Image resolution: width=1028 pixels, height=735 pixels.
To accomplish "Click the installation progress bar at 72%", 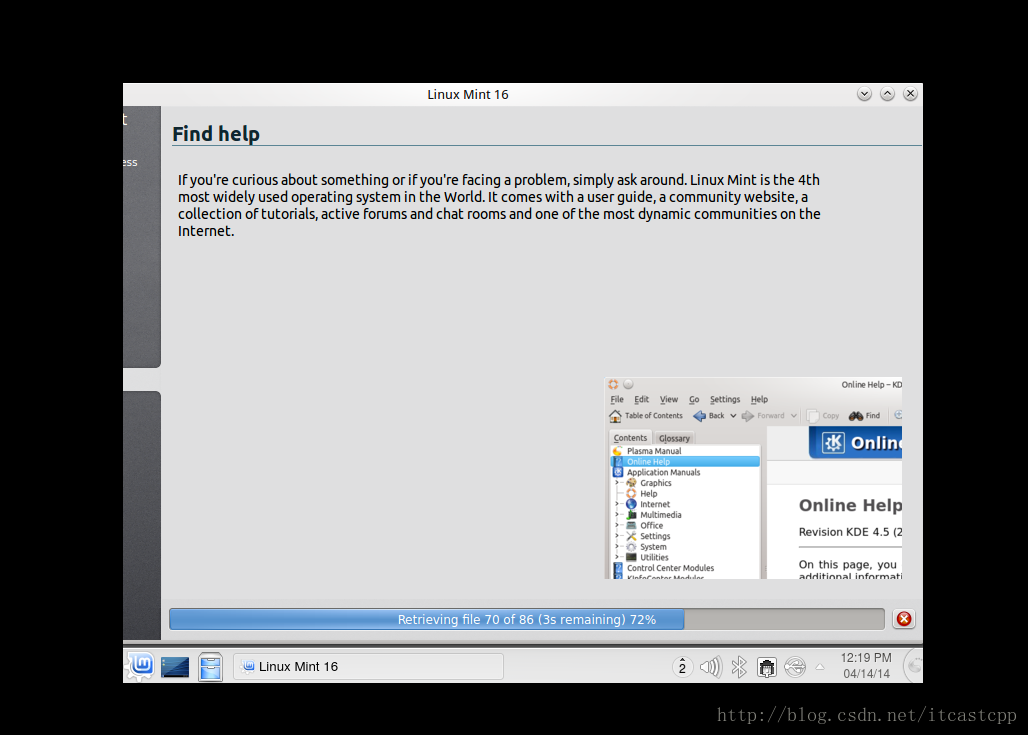I will click(526, 619).
